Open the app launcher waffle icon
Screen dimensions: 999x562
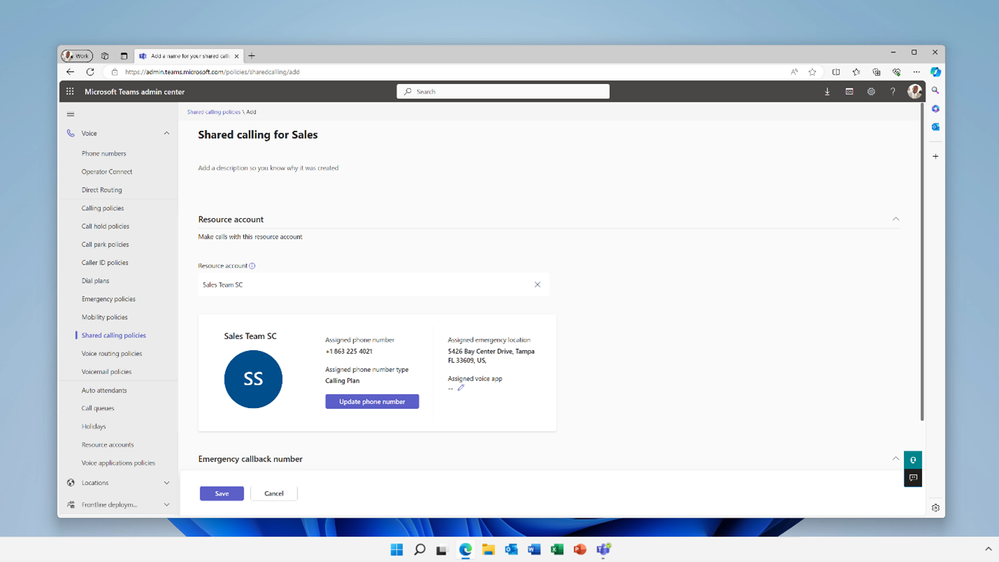[x=70, y=92]
